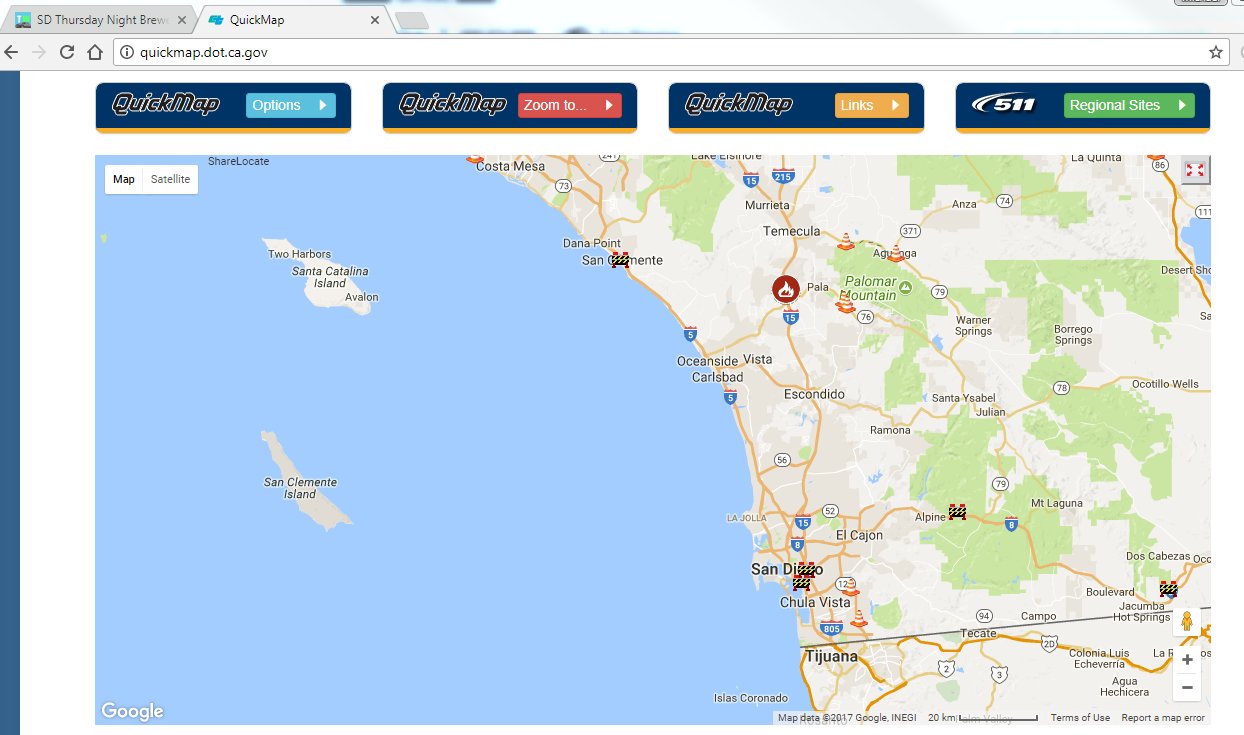Click the Dana Point label
Image resolution: width=1244 pixels, height=735 pixels.
592,243
